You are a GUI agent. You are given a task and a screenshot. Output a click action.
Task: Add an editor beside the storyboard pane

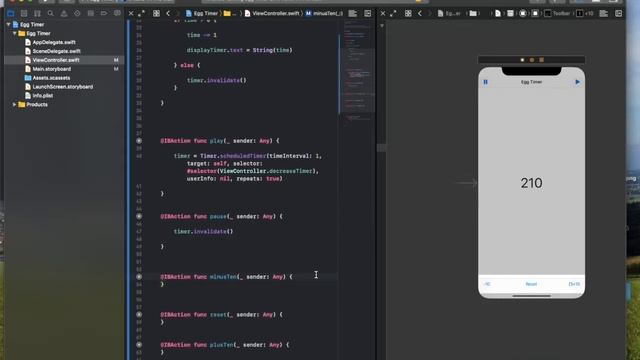pos(619,13)
